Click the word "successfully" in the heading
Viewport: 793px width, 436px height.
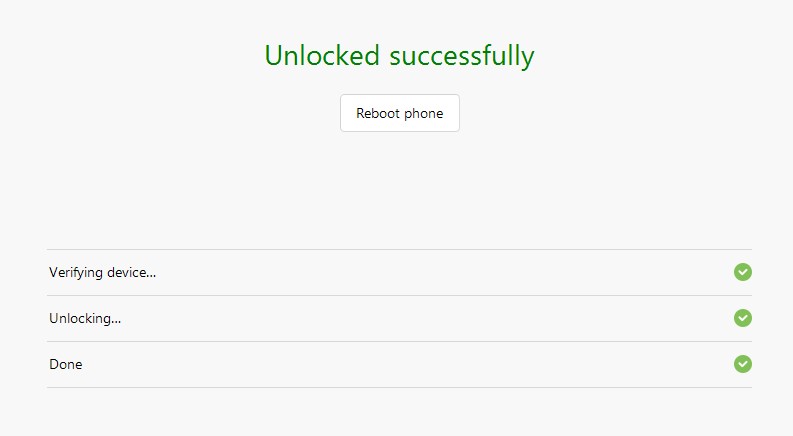[461, 56]
